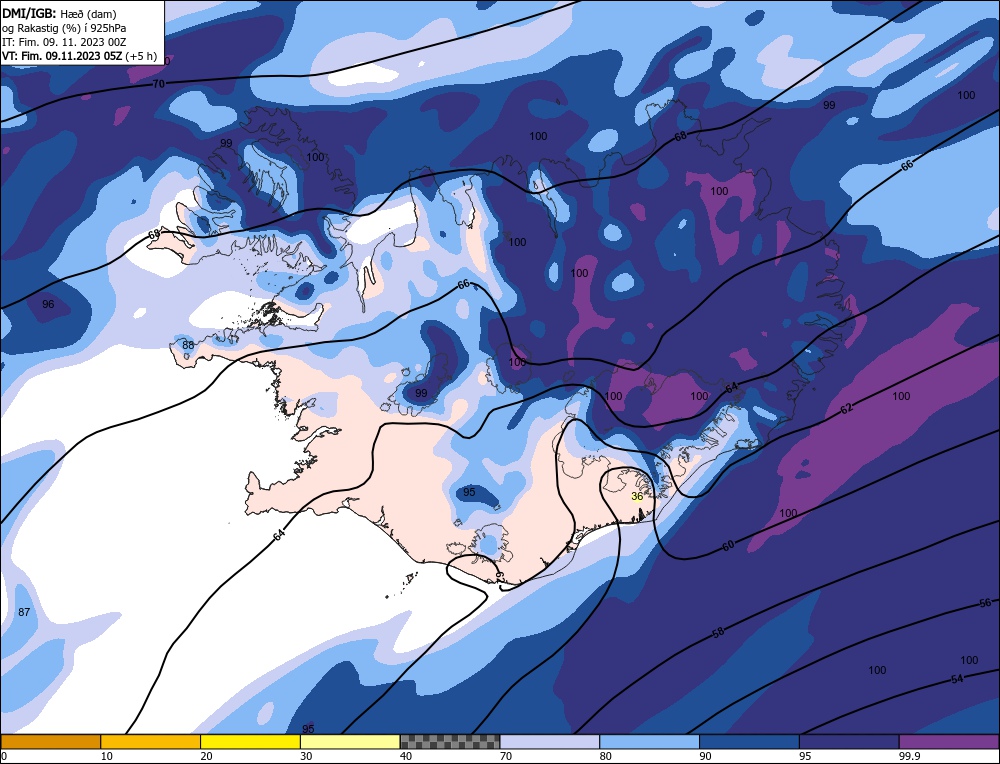The height and width of the screenshot is (764, 1000).
Task: Click the '90' tick label in the legend
Action: 705,756
